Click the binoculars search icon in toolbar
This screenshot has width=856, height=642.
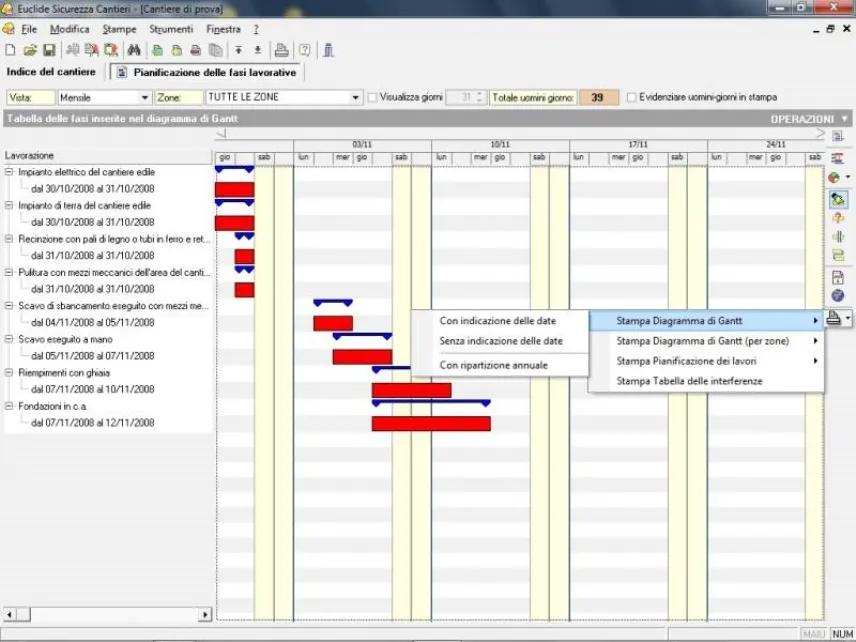click(134, 50)
